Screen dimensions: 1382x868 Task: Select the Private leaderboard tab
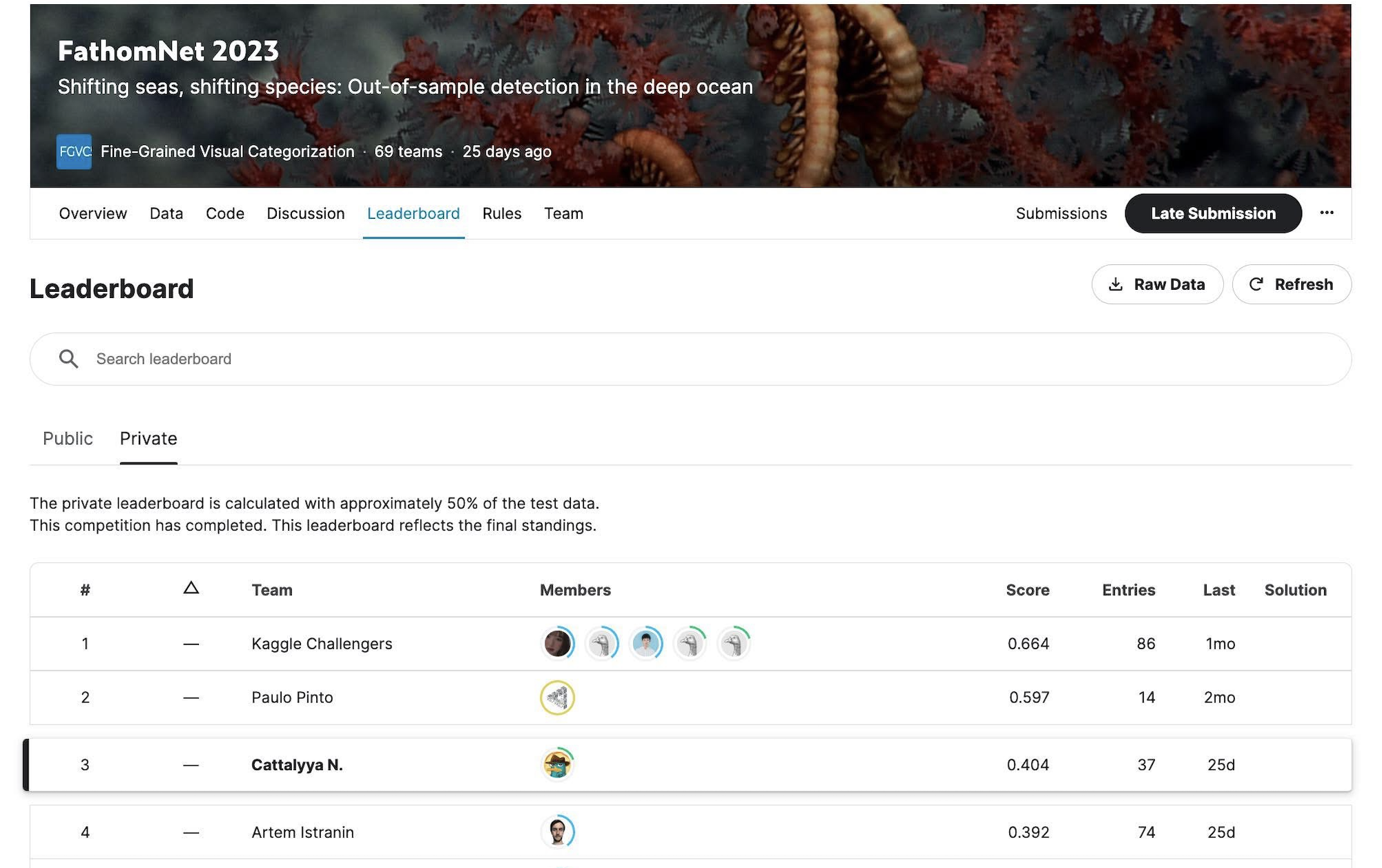148,439
